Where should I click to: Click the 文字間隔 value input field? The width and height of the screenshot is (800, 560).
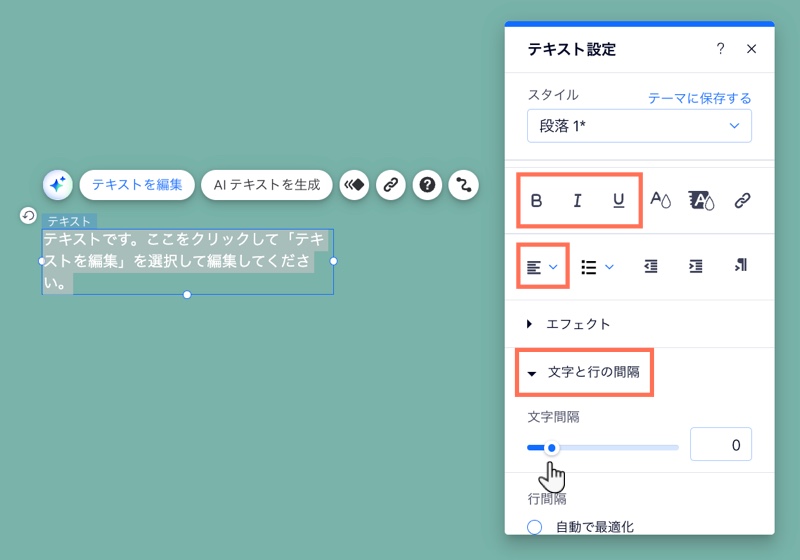pyautogui.click(x=721, y=444)
